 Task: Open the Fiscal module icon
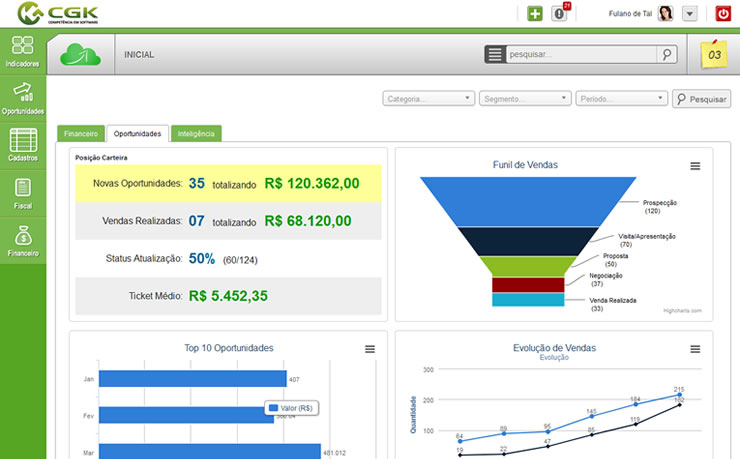click(x=22, y=191)
